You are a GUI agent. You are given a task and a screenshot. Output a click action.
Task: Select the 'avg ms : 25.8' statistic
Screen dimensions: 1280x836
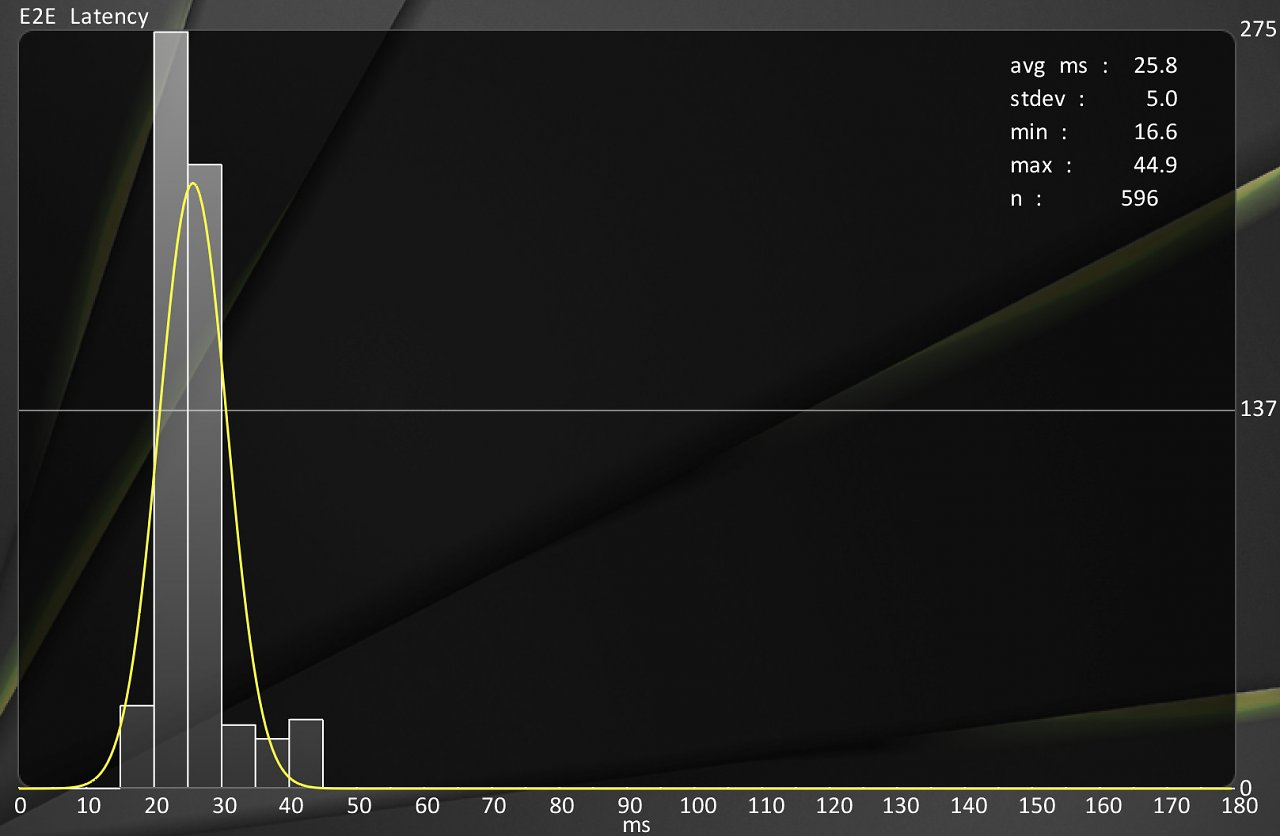(1094, 66)
